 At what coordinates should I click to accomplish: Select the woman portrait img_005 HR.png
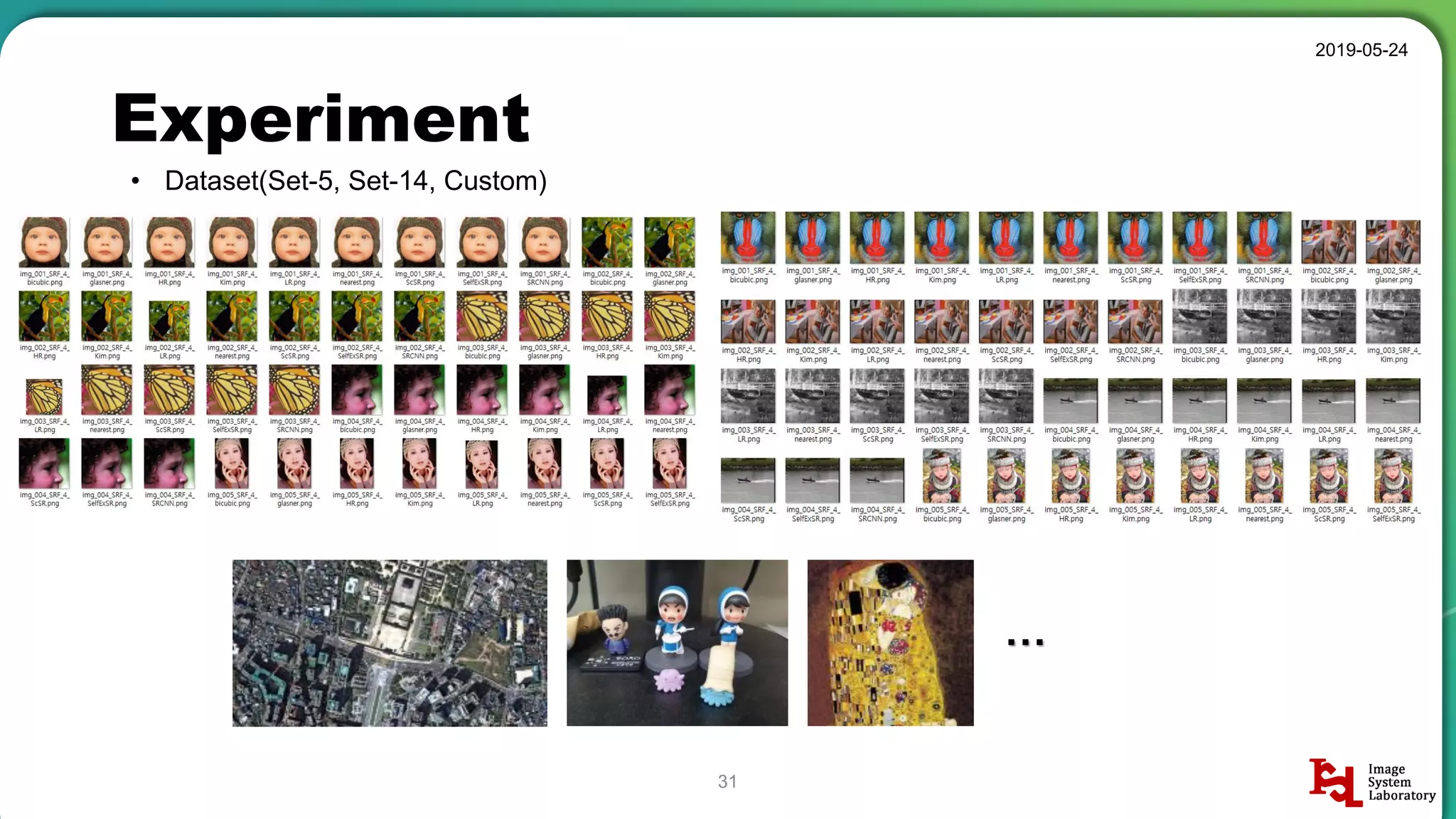click(x=357, y=464)
